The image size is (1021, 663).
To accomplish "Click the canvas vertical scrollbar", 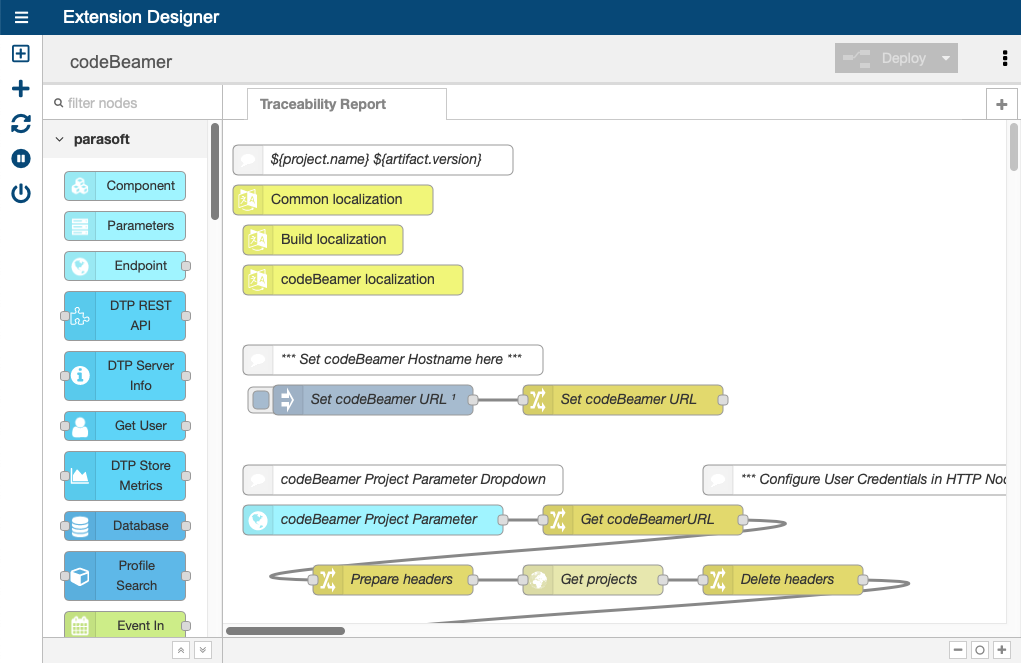I will 1014,147.
